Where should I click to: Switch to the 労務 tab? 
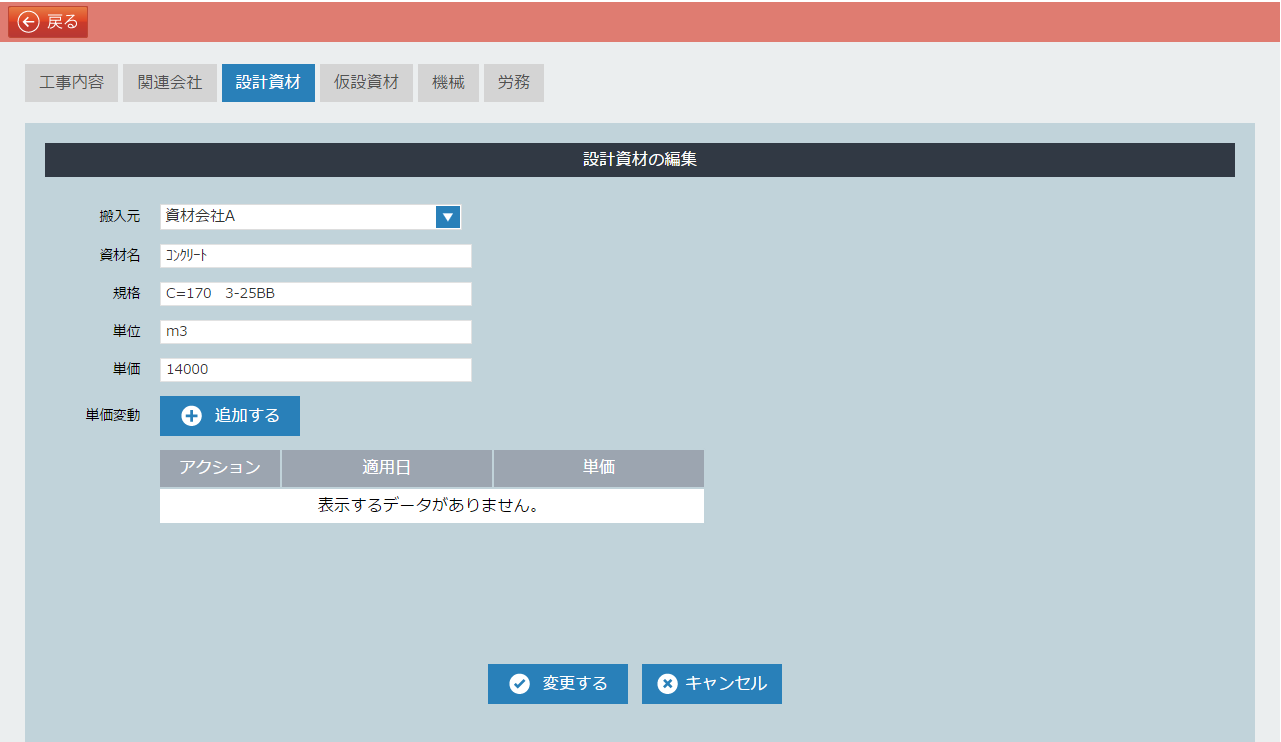[514, 83]
